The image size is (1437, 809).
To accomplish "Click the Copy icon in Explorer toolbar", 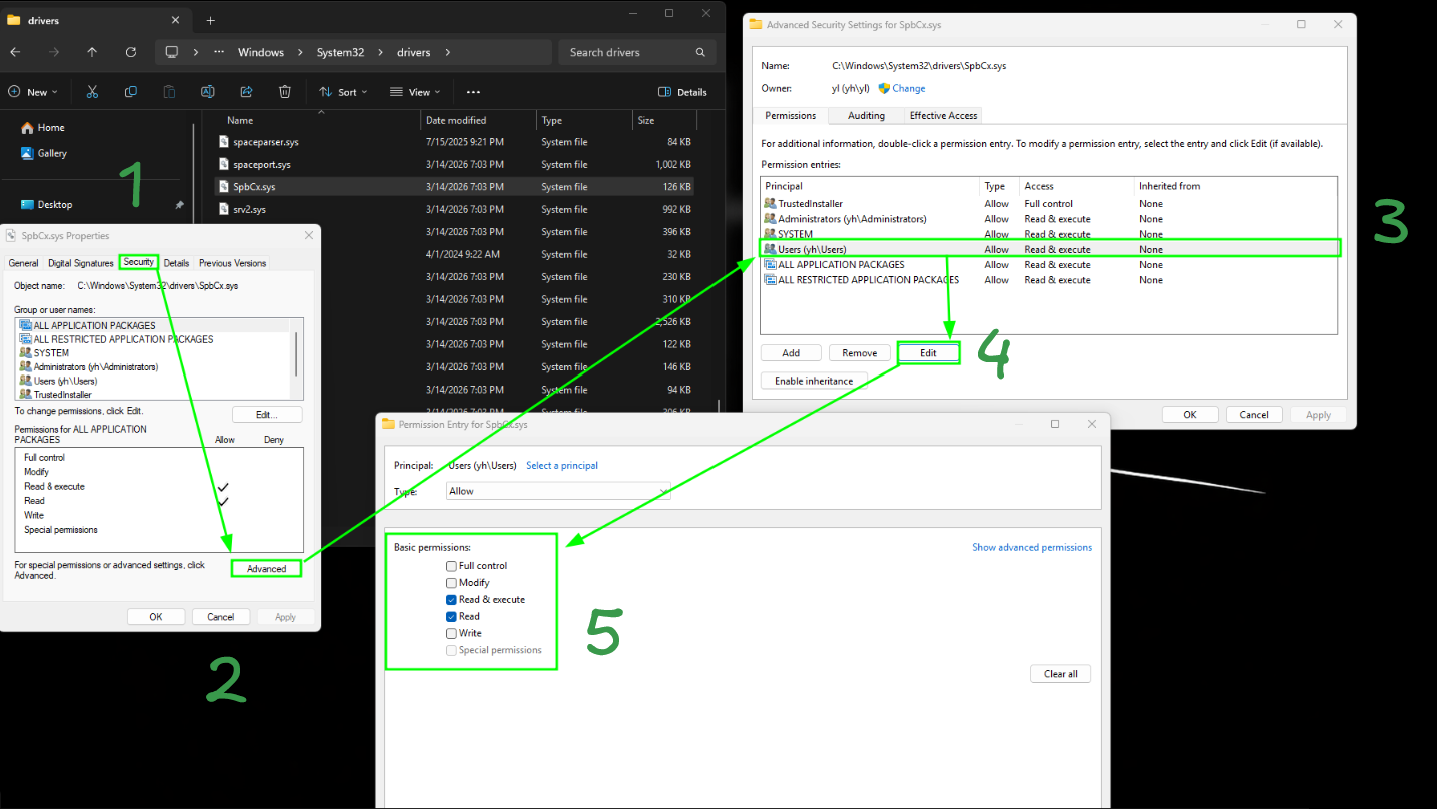I will click(131, 92).
